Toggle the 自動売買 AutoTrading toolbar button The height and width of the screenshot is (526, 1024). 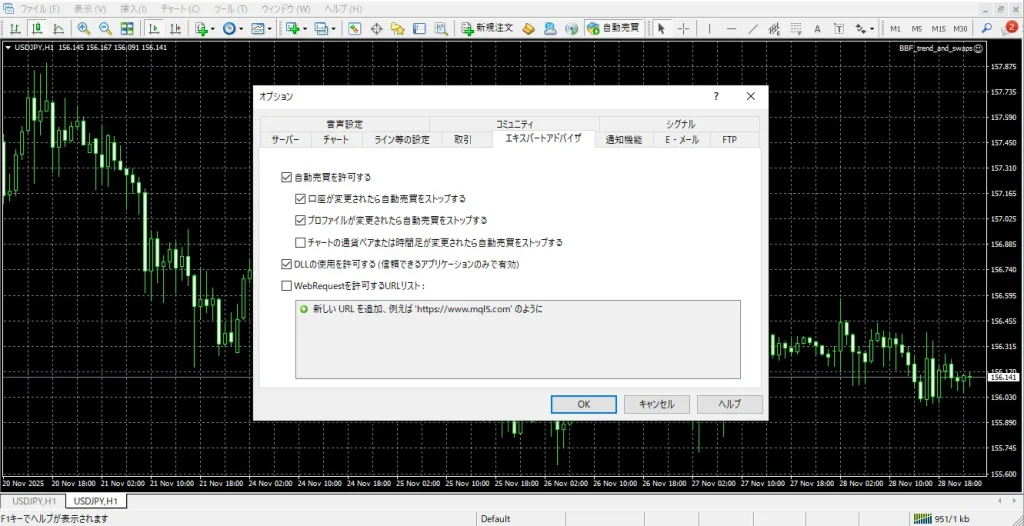[613, 29]
